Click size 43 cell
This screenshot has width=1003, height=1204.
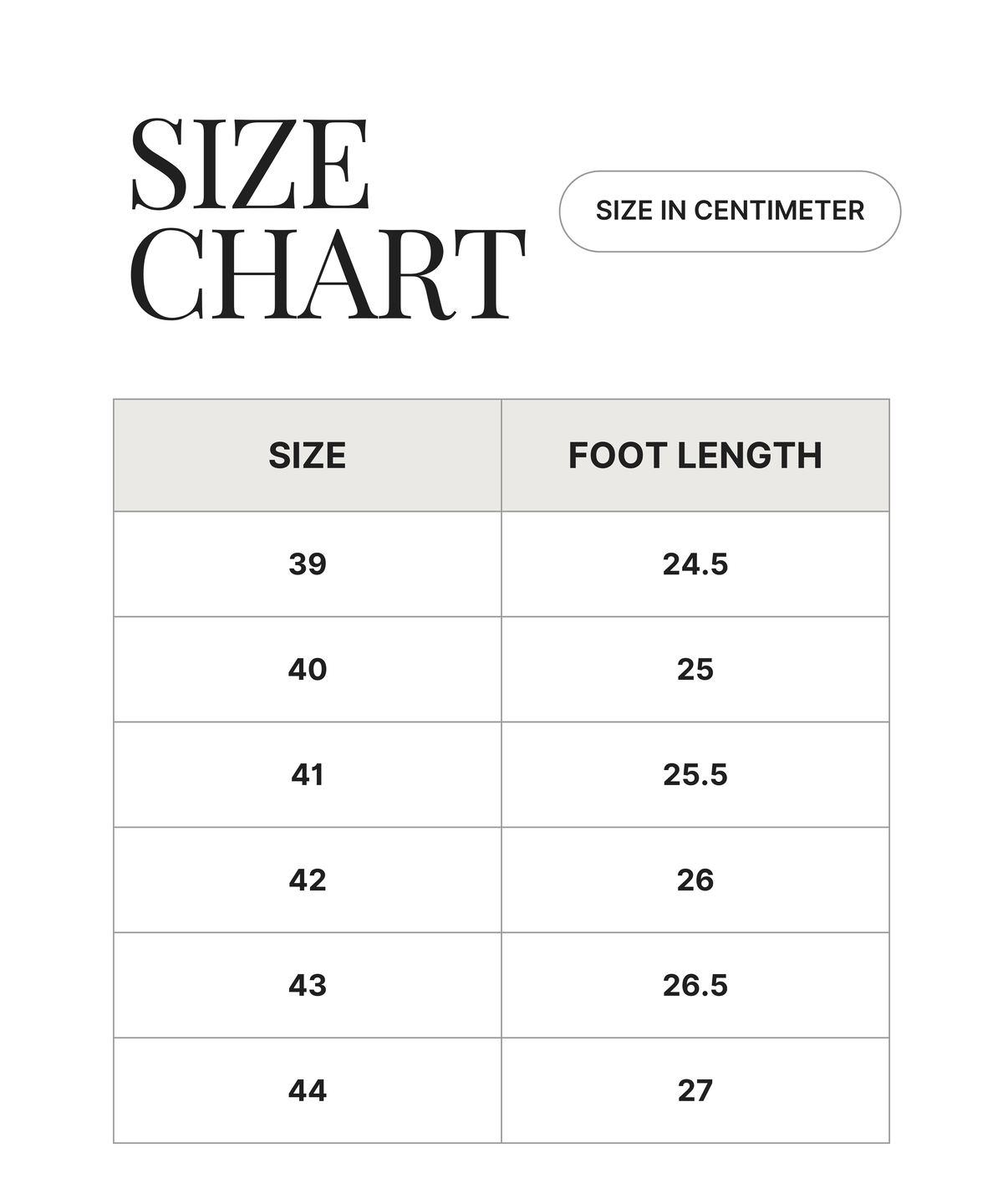[x=308, y=986]
